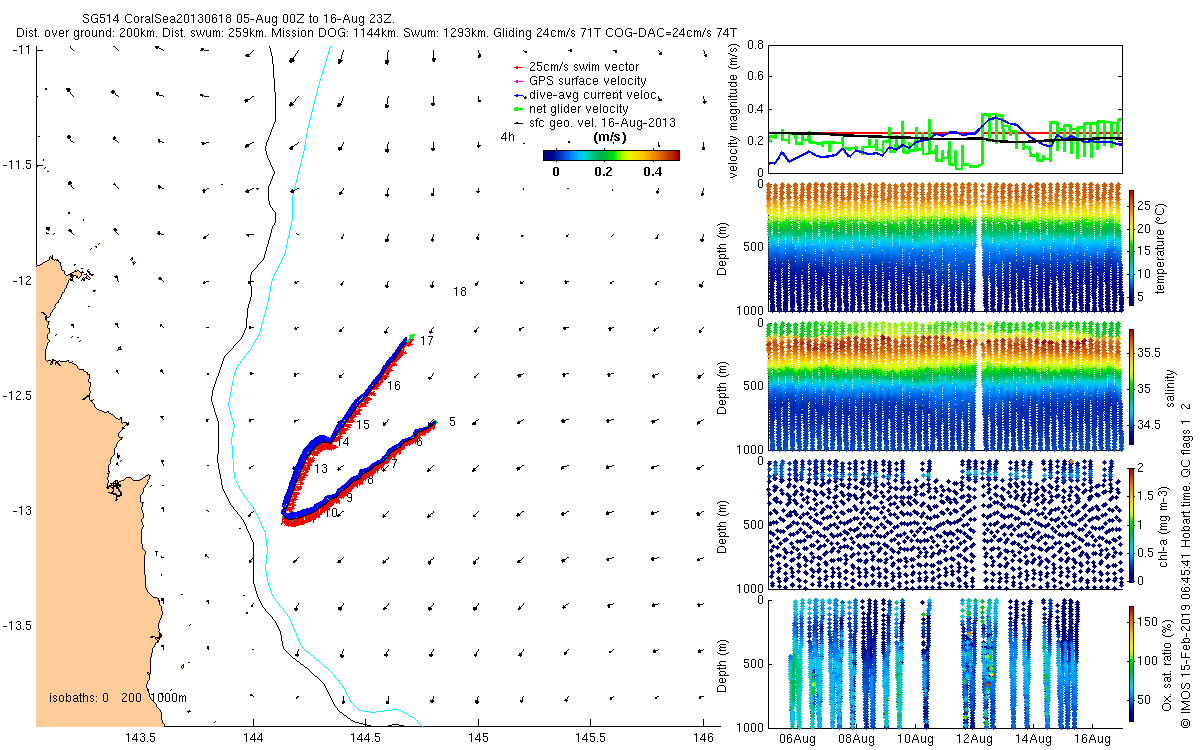Click the 06Aug tick label on the time axis
This screenshot has width=1200, height=750.
pyautogui.click(x=797, y=739)
